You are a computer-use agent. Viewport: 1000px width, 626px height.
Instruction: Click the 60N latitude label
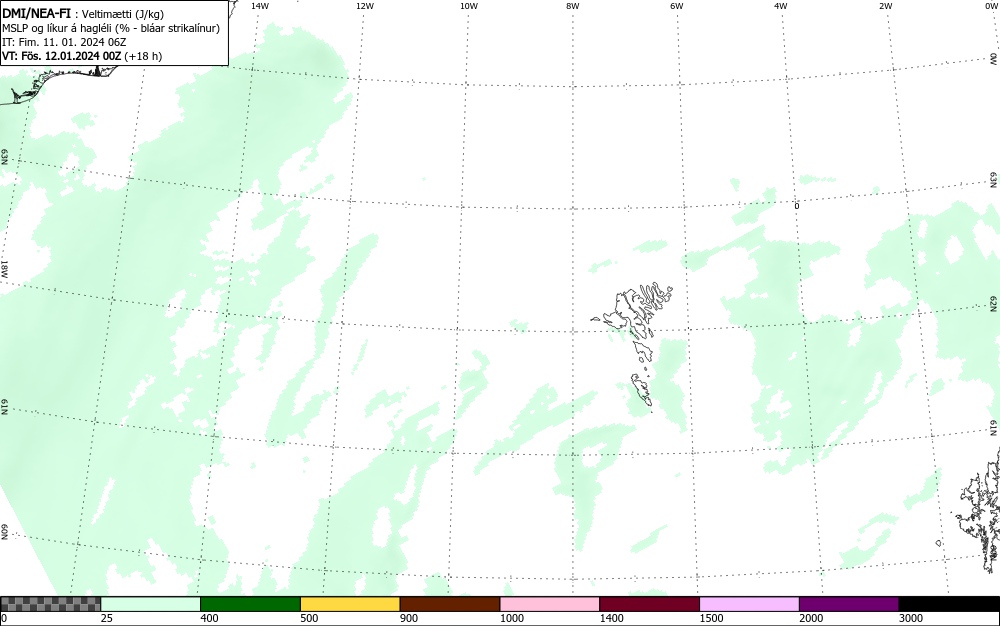(4, 532)
